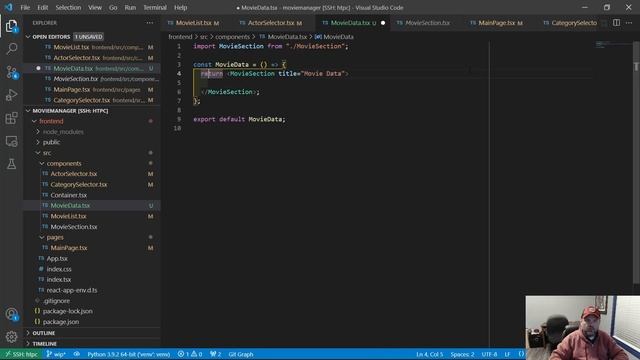
Task: Click the components breadcrumb segment
Action: click(232, 37)
